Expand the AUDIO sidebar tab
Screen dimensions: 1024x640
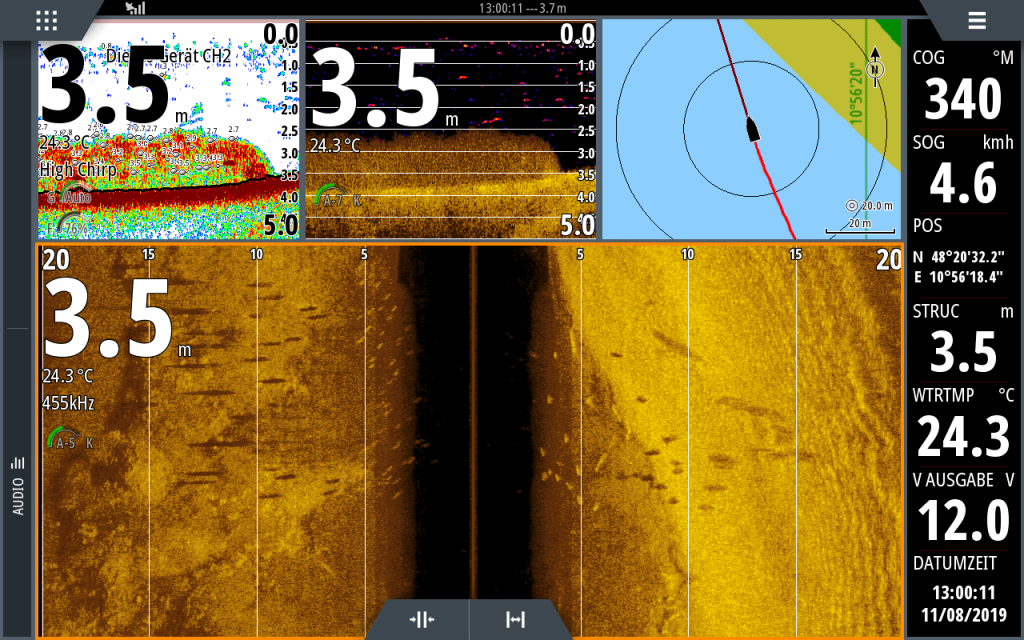[17, 486]
